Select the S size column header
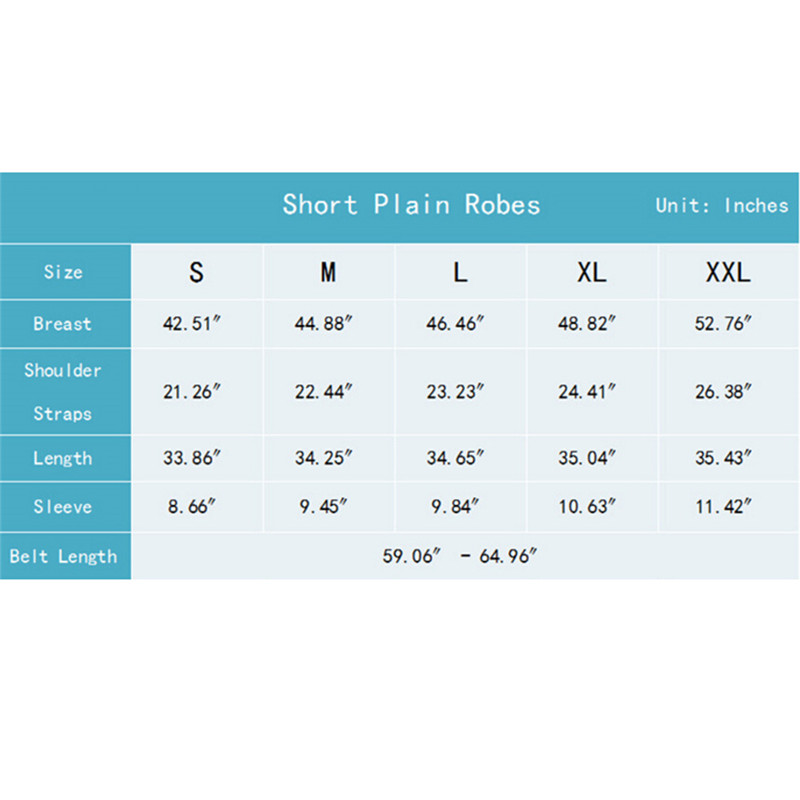Image resolution: width=800 pixels, height=800 pixels. [196, 272]
